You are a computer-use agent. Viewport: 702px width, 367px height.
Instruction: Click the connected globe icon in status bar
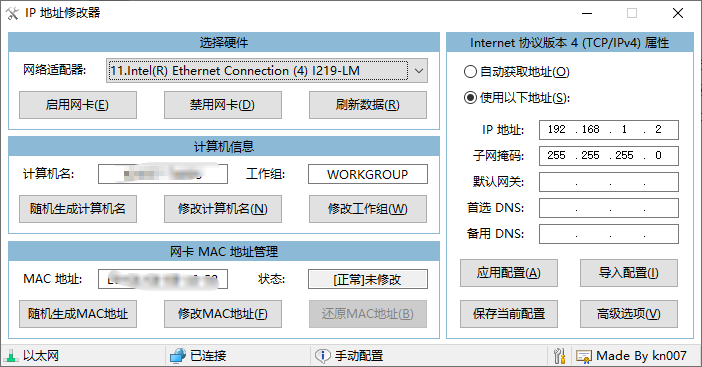177,356
